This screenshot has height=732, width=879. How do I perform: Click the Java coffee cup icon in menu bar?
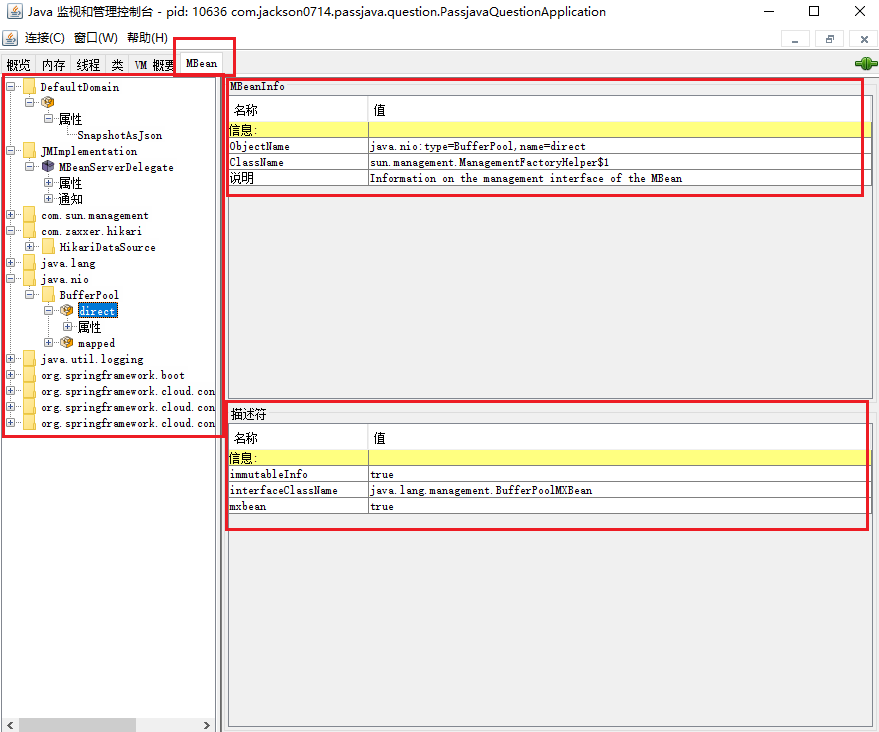tap(11, 38)
